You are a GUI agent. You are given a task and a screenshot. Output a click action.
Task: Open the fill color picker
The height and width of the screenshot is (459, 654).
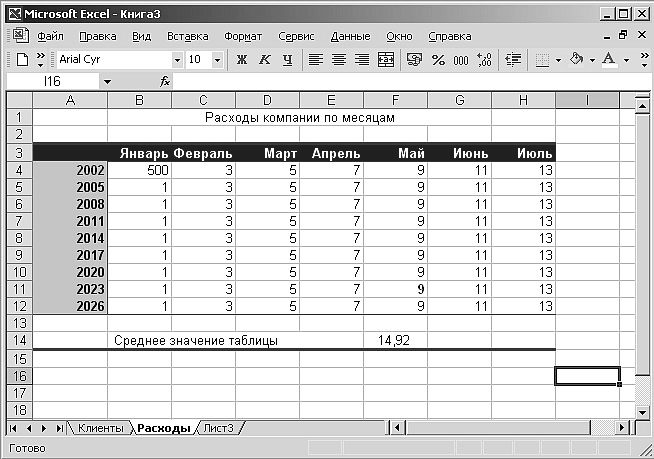tap(591, 60)
